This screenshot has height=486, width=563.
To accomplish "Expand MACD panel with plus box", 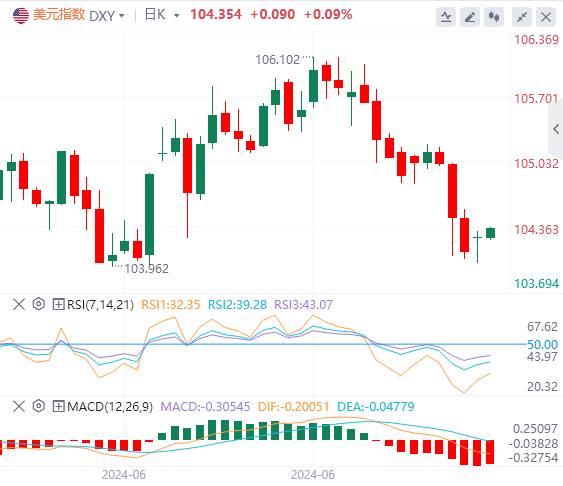I will click(58, 406).
